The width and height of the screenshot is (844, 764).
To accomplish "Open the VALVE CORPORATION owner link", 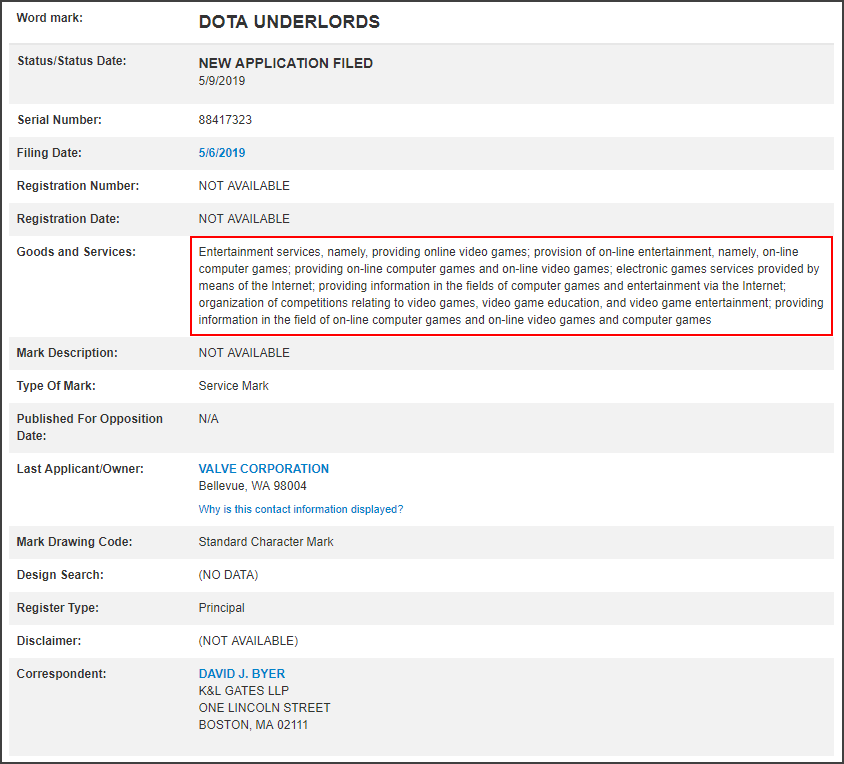I will click(x=263, y=469).
